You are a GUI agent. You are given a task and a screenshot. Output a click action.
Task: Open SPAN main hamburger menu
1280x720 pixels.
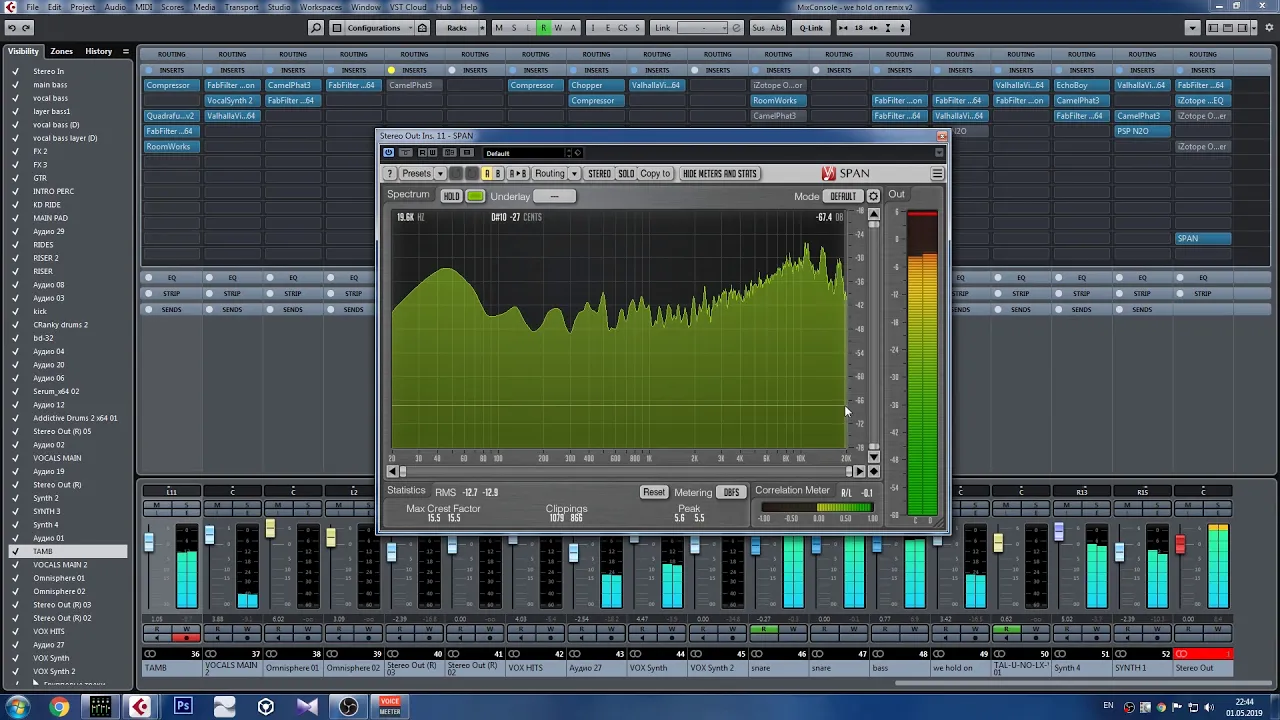937,174
